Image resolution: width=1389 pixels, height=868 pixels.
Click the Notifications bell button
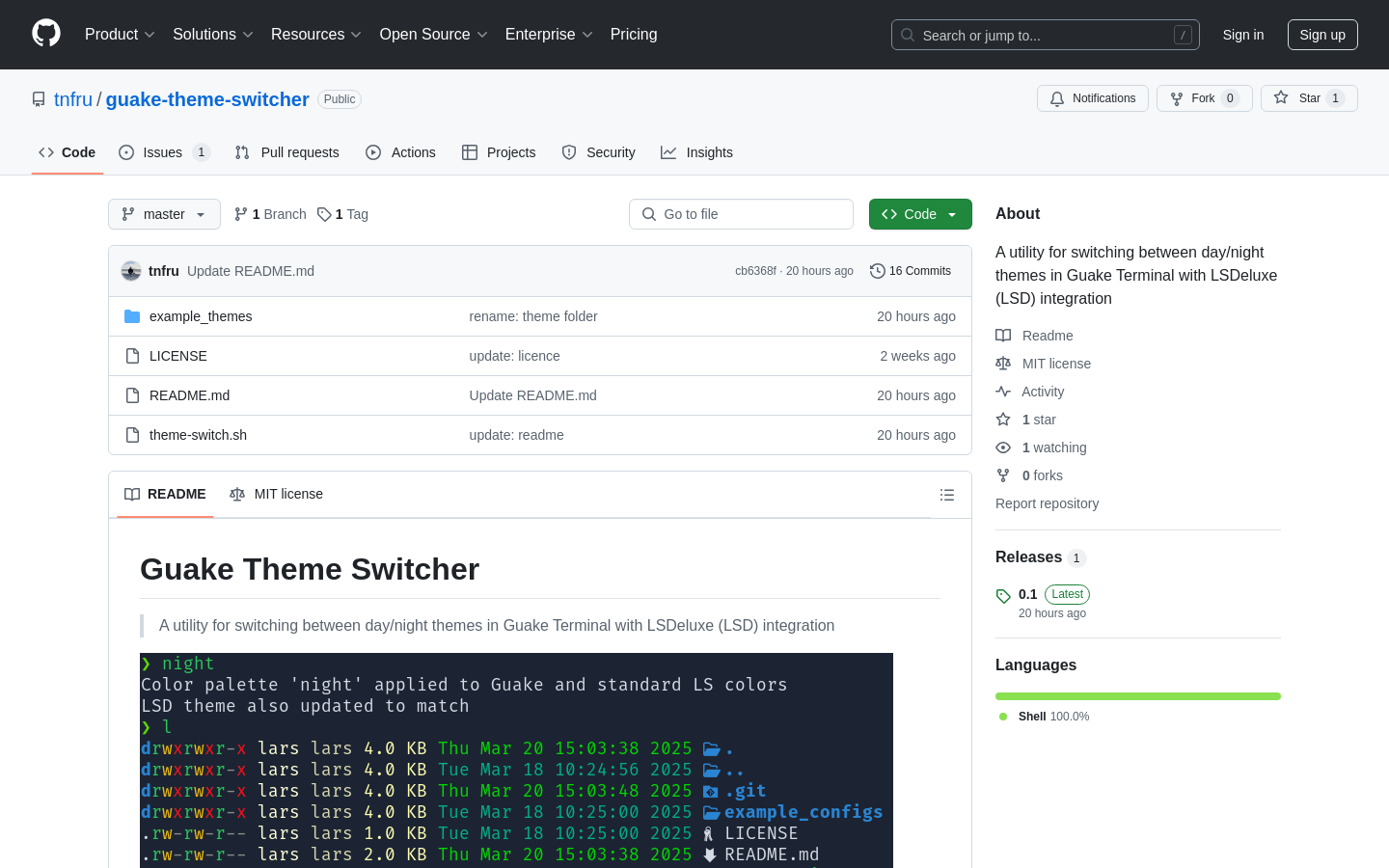pyautogui.click(x=1093, y=98)
